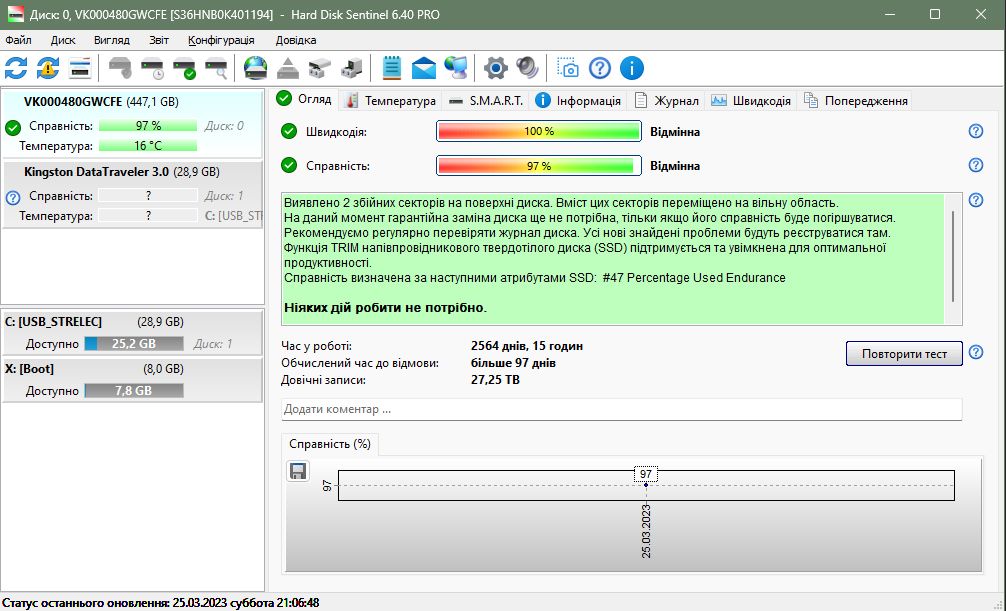Click the disk with green checkmark icon

184,68
